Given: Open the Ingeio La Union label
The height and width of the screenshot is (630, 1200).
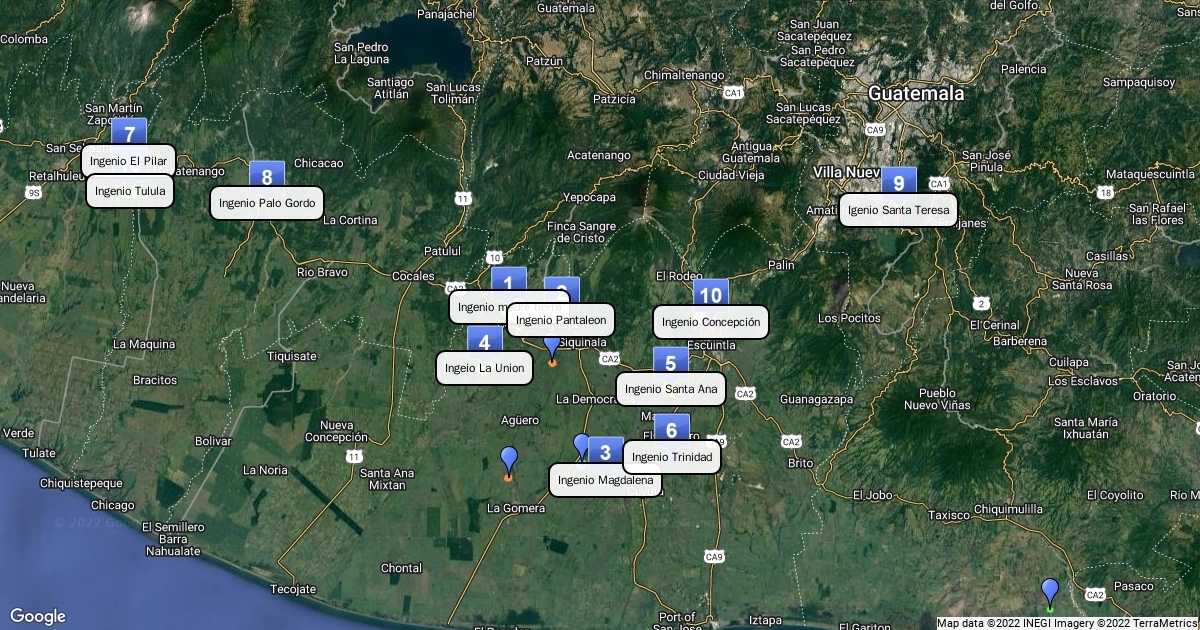Looking at the screenshot, I should tap(484, 368).
